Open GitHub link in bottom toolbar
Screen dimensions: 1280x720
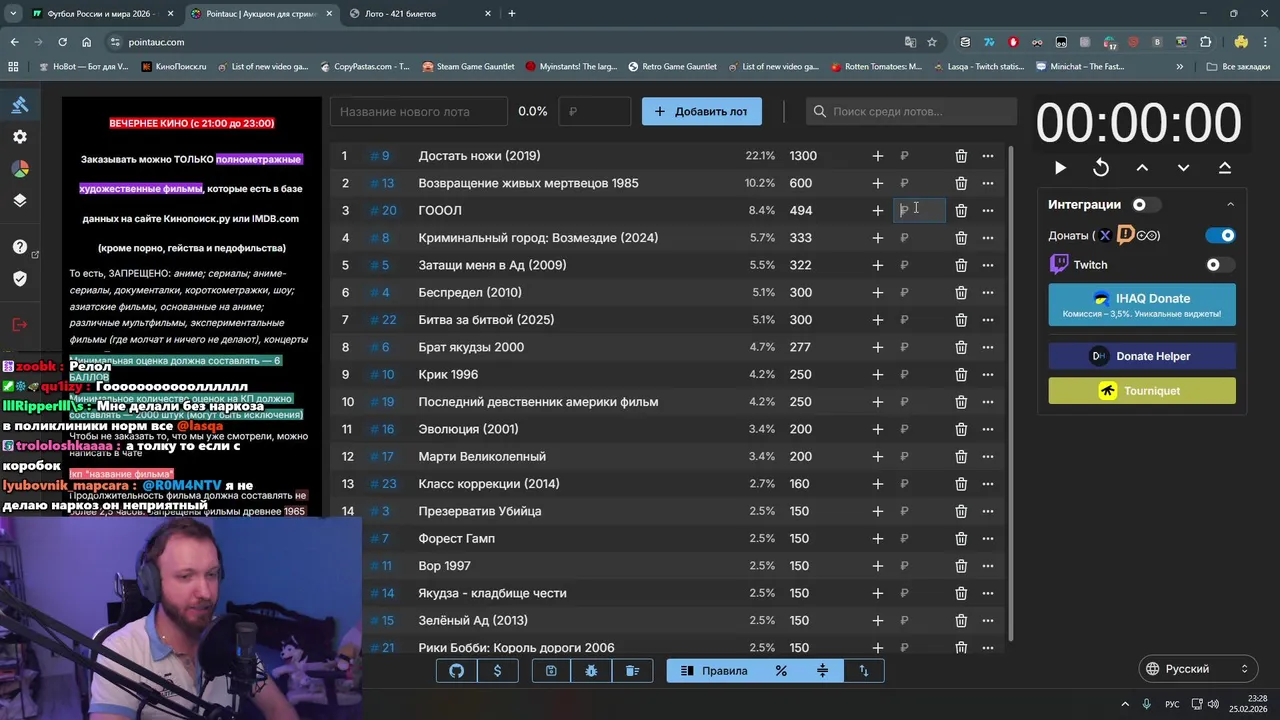[x=457, y=671]
